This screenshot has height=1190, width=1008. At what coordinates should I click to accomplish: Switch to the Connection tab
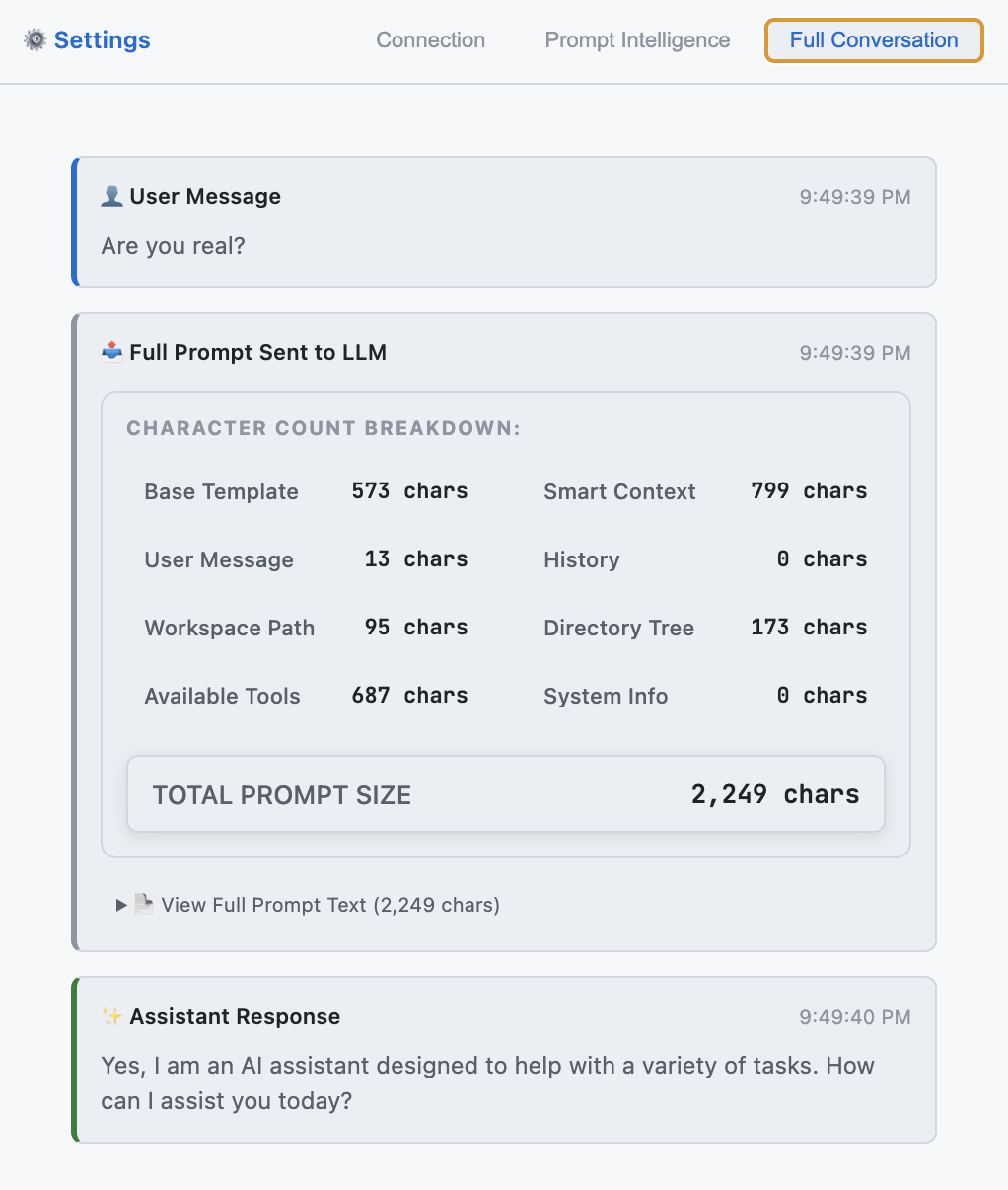coord(430,40)
